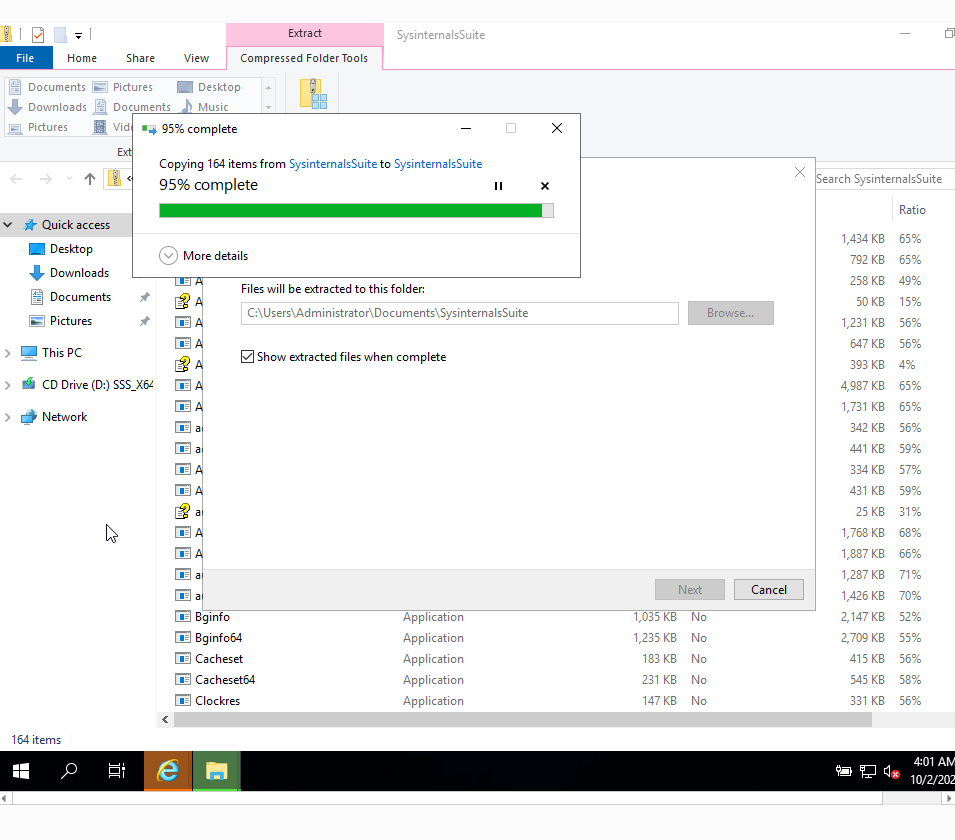Screen dimensions: 955x840
Task: Sort by the Ratio column
Action: tap(912, 210)
